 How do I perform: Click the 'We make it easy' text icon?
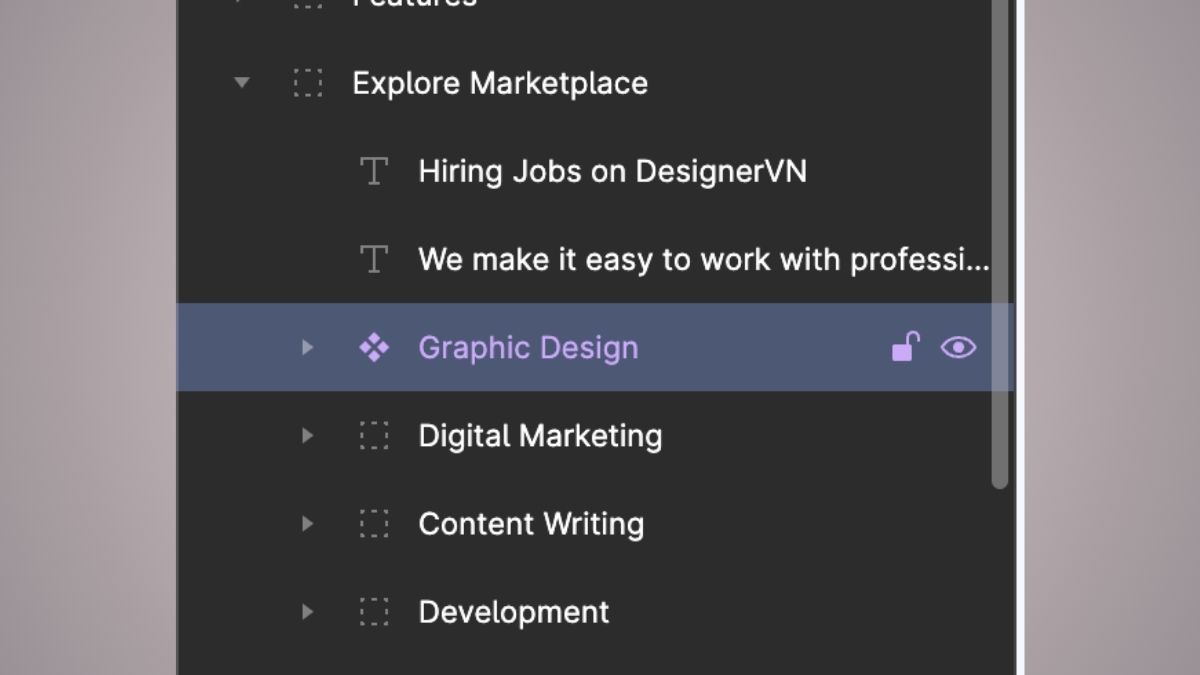click(373, 260)
